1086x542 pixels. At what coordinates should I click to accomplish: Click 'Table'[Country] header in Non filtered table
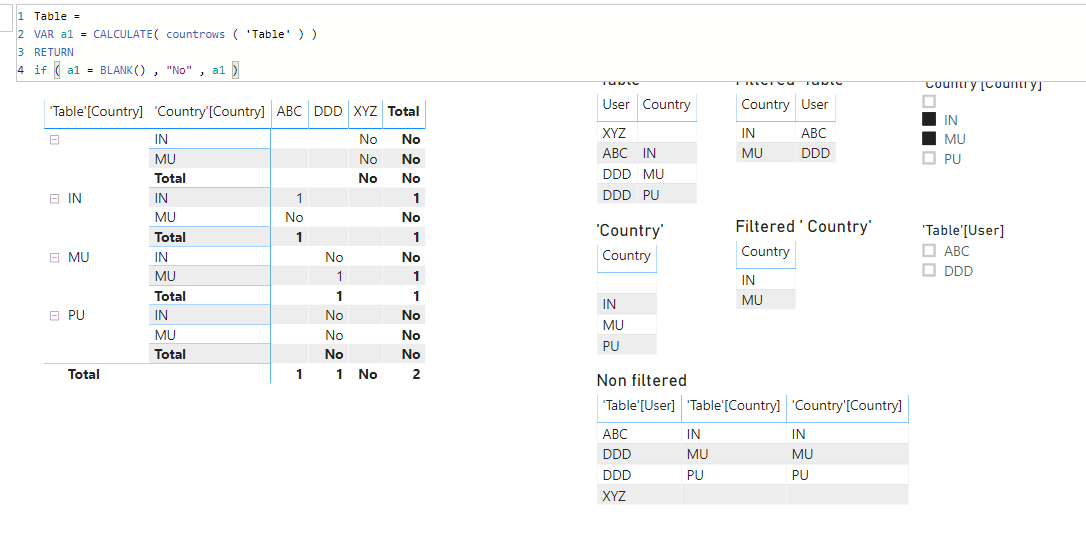(733, 406)
